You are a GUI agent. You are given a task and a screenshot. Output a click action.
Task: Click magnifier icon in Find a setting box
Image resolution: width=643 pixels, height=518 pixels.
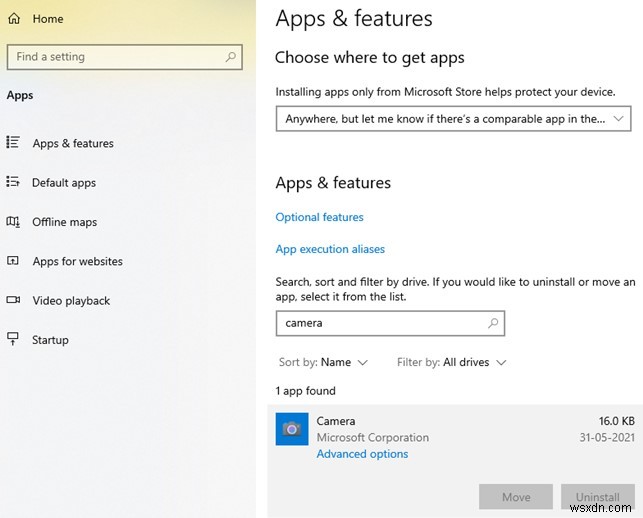(231, 57)
